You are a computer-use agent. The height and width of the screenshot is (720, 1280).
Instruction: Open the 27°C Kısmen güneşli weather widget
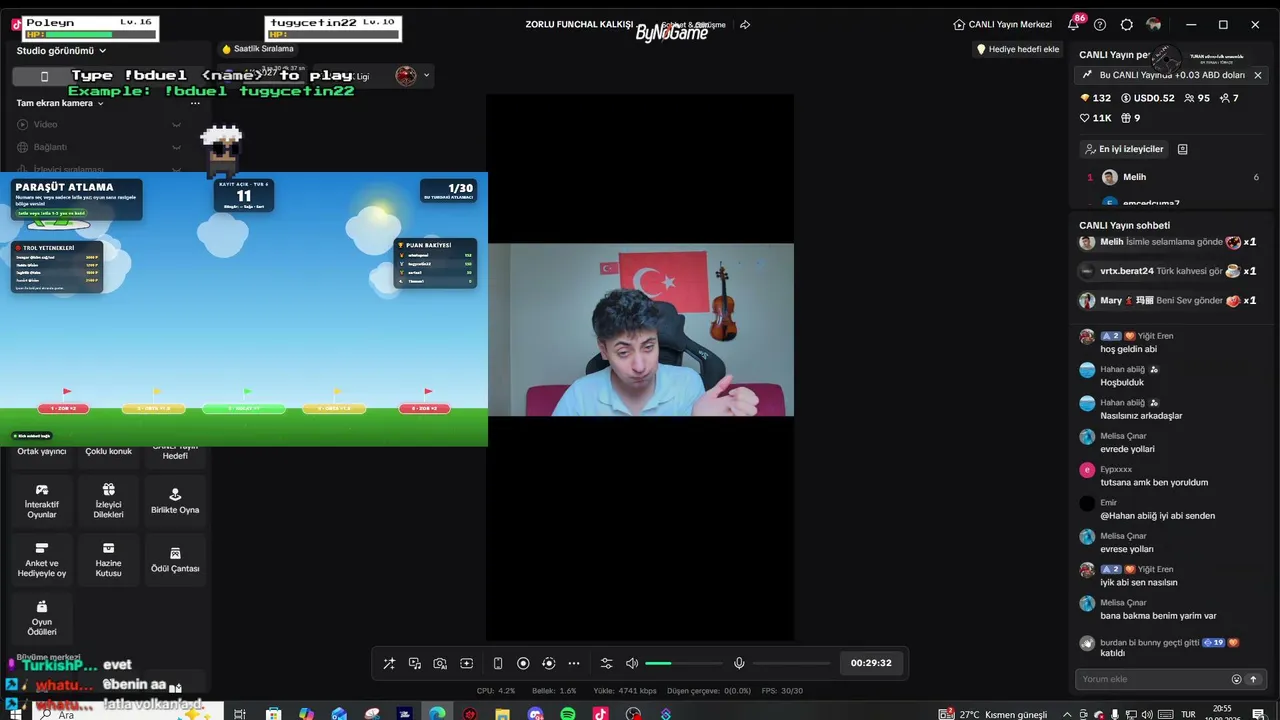click(993, 714)
